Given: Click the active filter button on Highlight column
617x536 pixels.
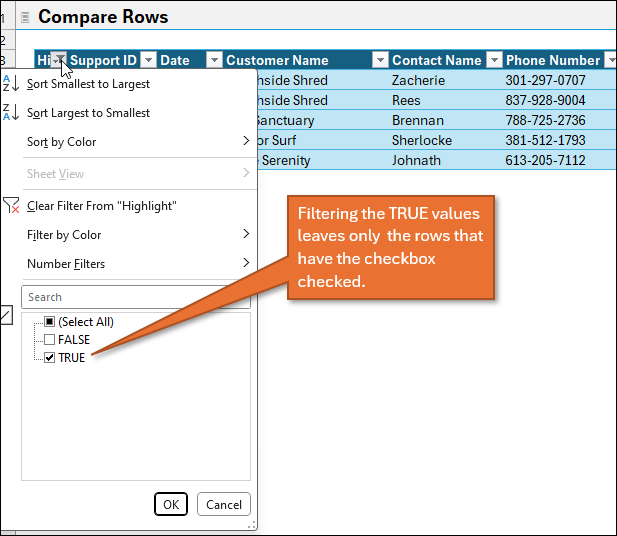Looking at the screenshot, I should (59, 60).
